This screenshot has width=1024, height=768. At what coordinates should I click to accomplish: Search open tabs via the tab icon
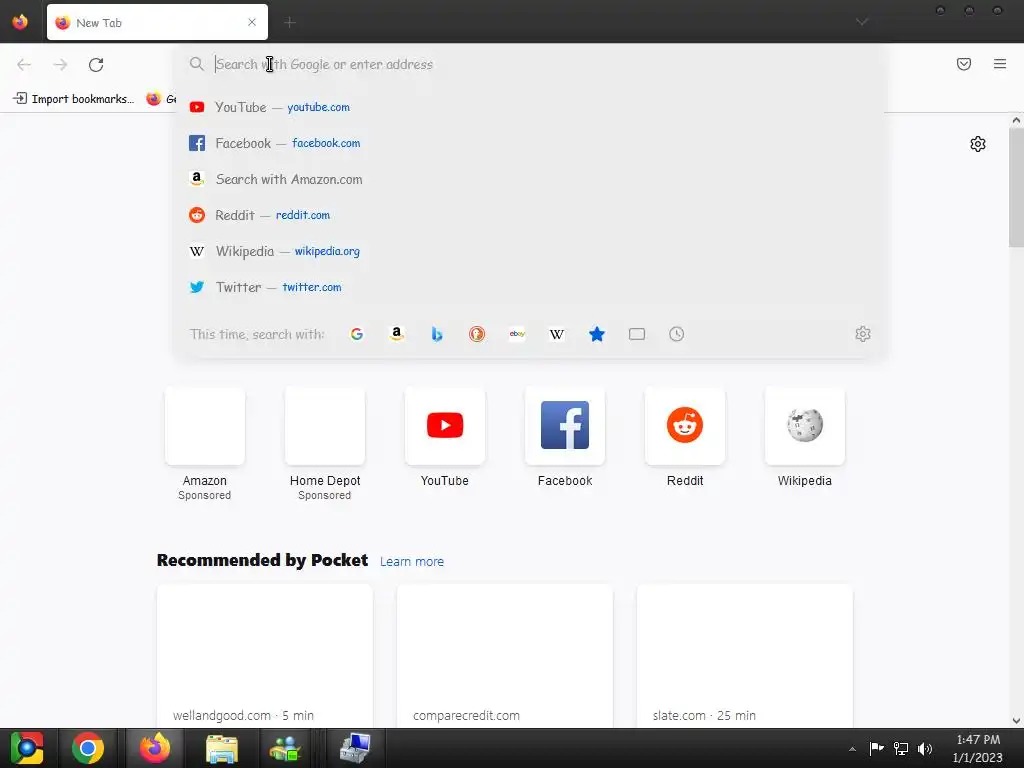click(637, 334)
